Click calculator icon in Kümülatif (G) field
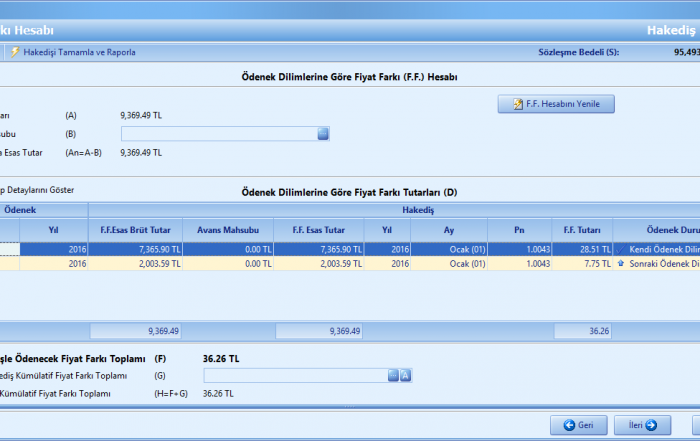Viewport: 700px width, 441px height. (x=392, y=375)
